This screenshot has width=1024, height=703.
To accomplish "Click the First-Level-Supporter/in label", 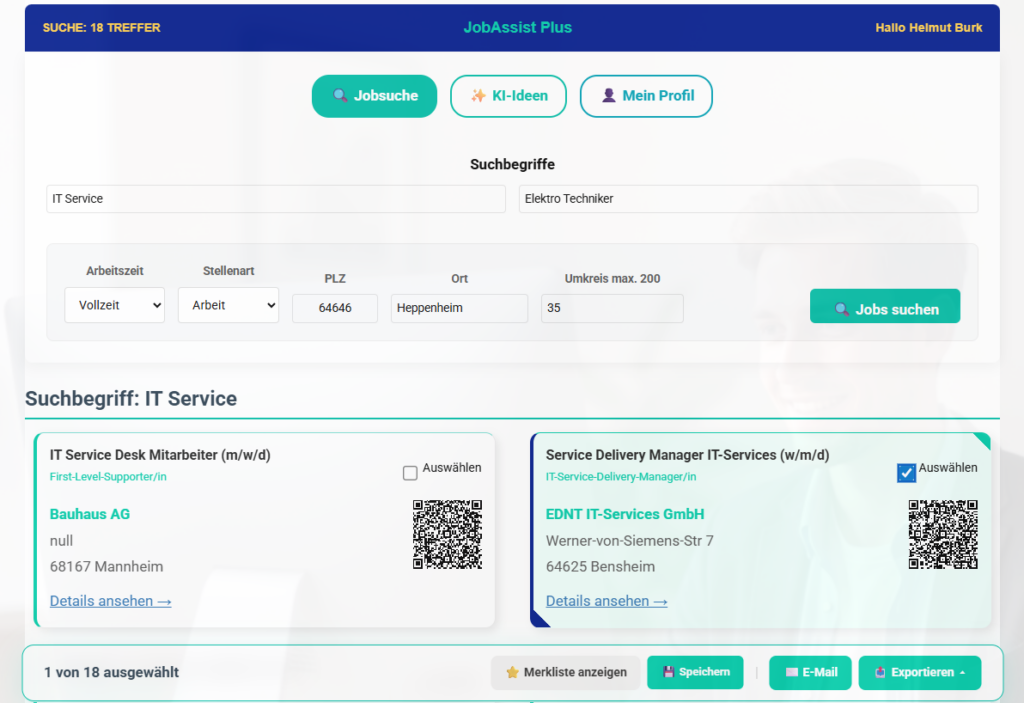I will point(108,477).
